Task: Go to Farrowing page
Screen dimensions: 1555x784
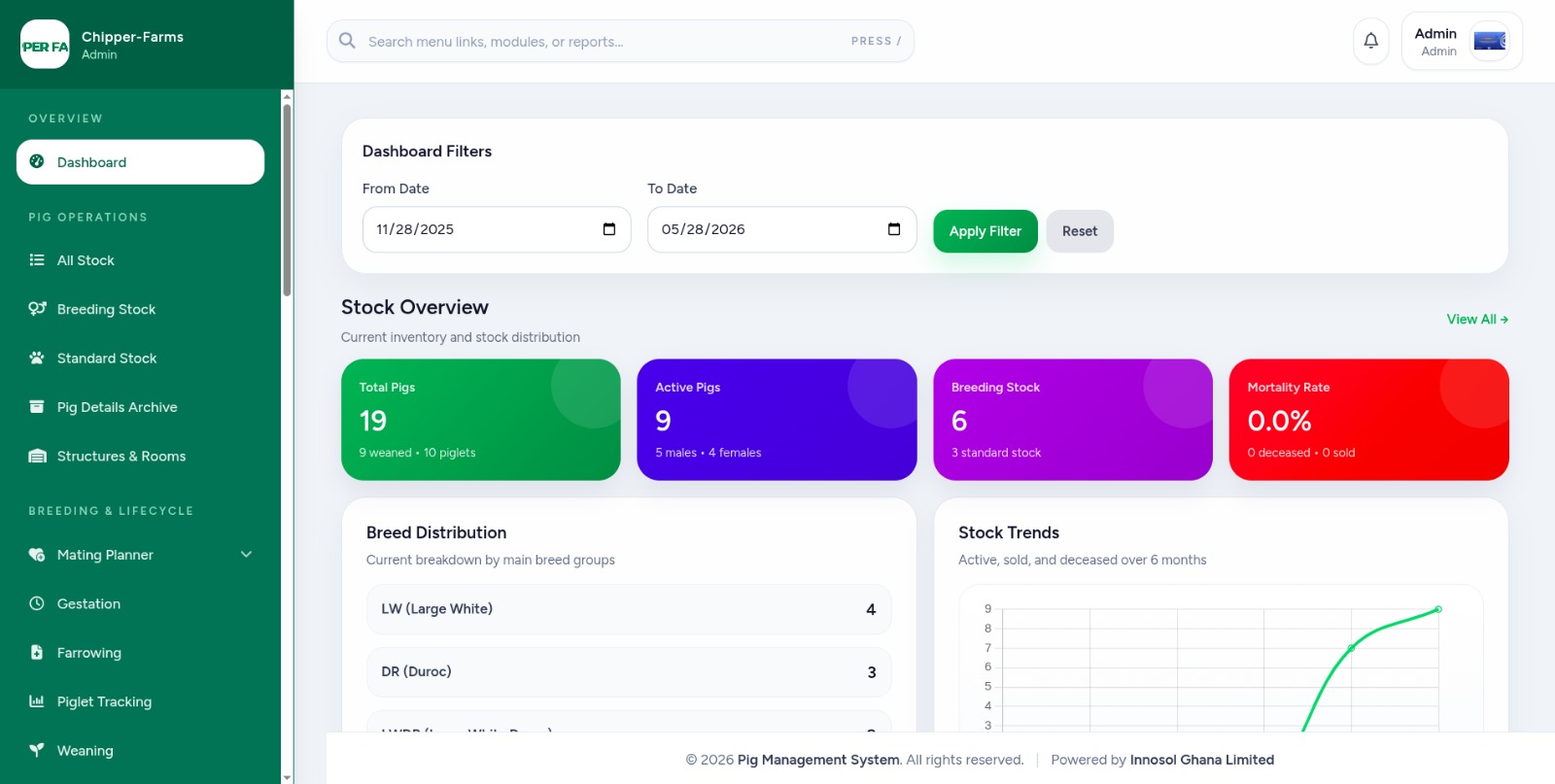Action: [140, 653]
